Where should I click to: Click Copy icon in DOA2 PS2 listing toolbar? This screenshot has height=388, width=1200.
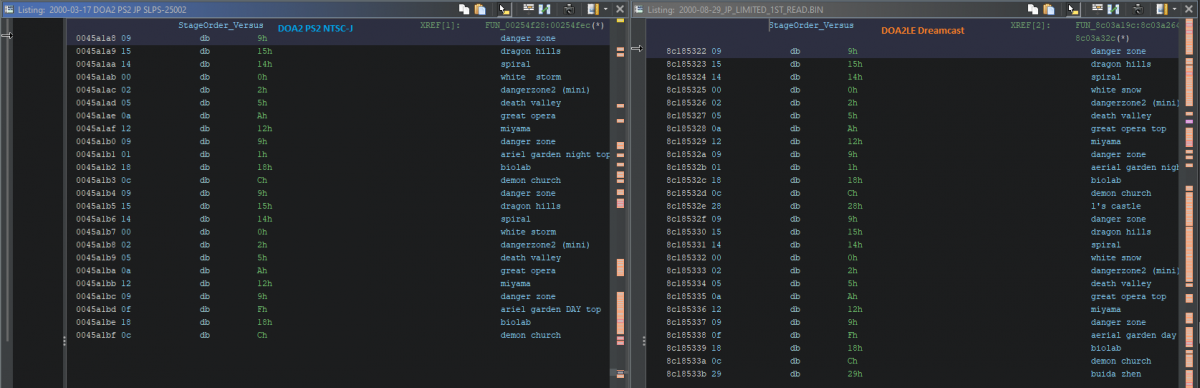coord(464,9)
